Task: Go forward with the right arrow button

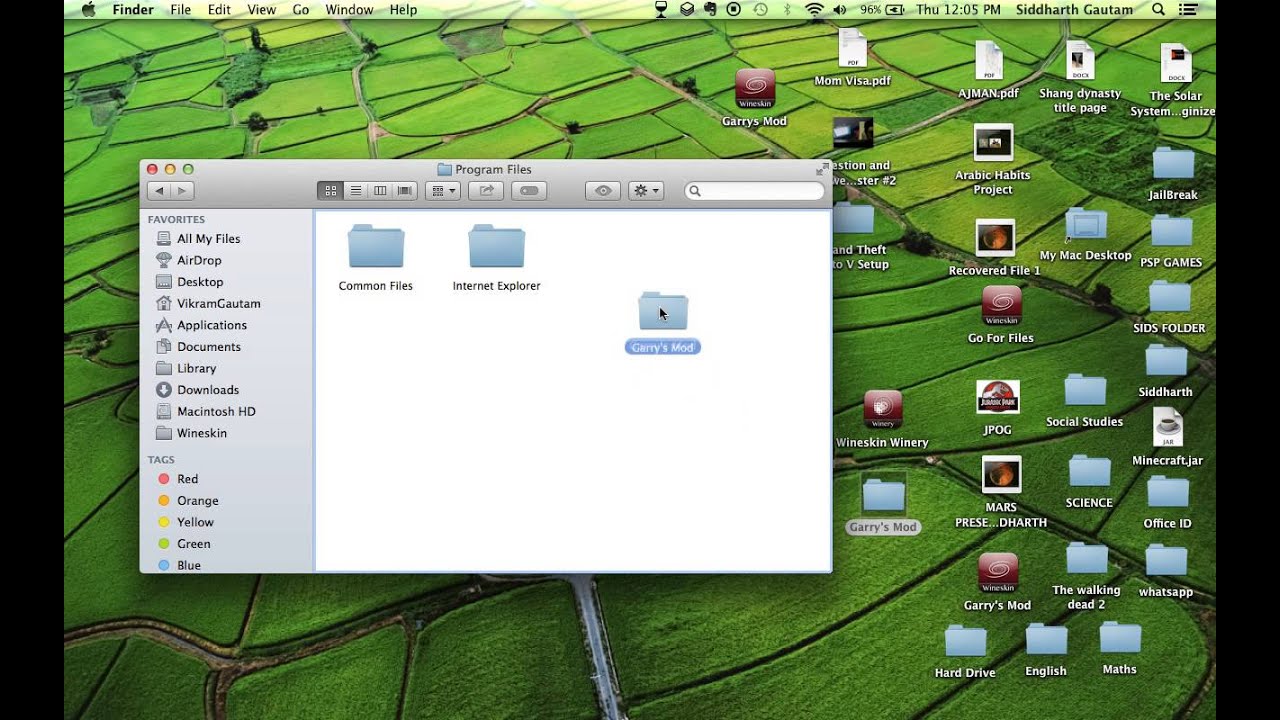Action: [182, 190]
